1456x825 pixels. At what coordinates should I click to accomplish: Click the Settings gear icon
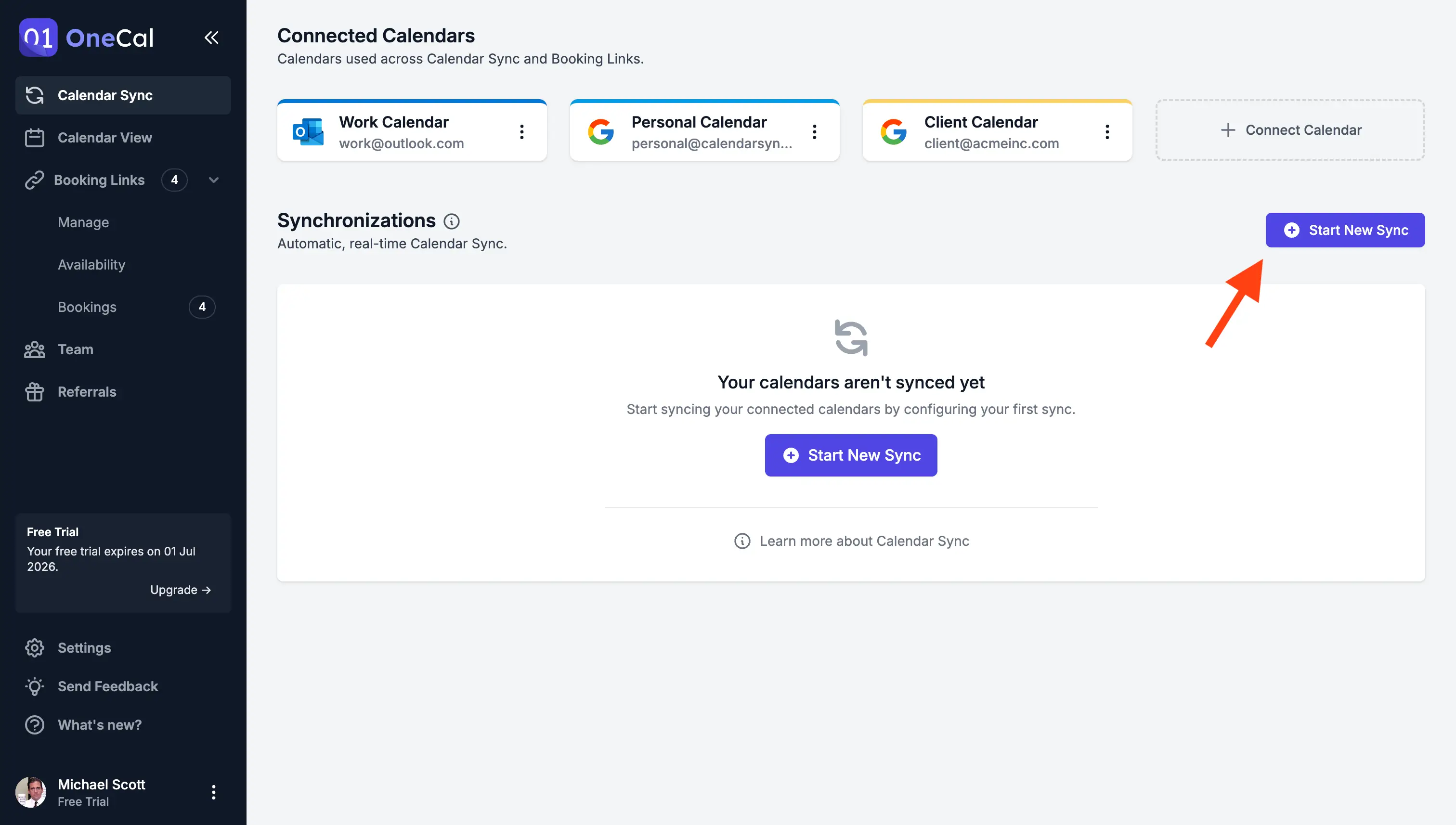(35, 648)
